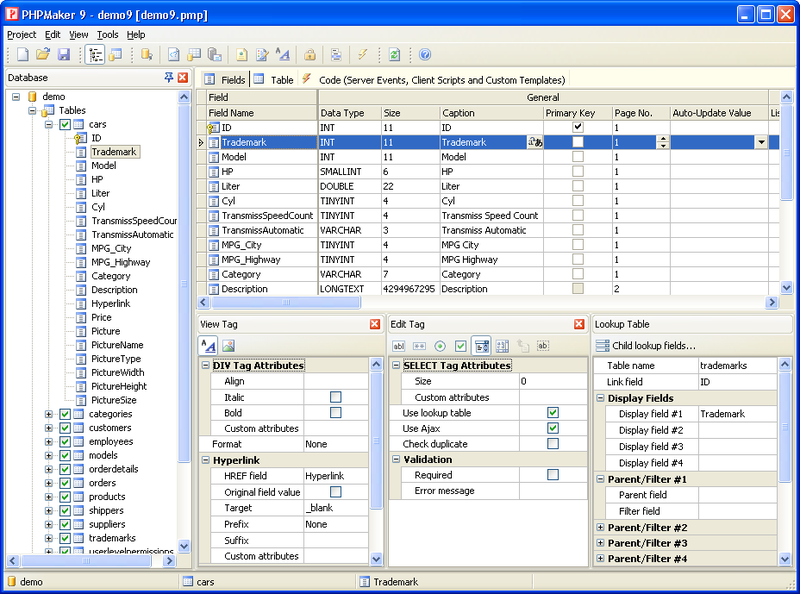Image resolution: width=800 pixels, height=594 pixels.
Task: Collapse the cars table tree node
Action: point(49,124)
